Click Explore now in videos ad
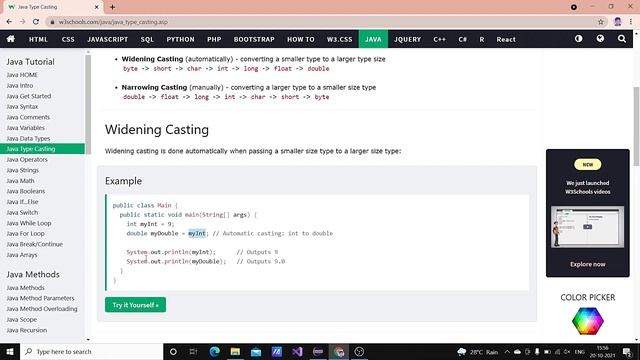 point(588,264)
